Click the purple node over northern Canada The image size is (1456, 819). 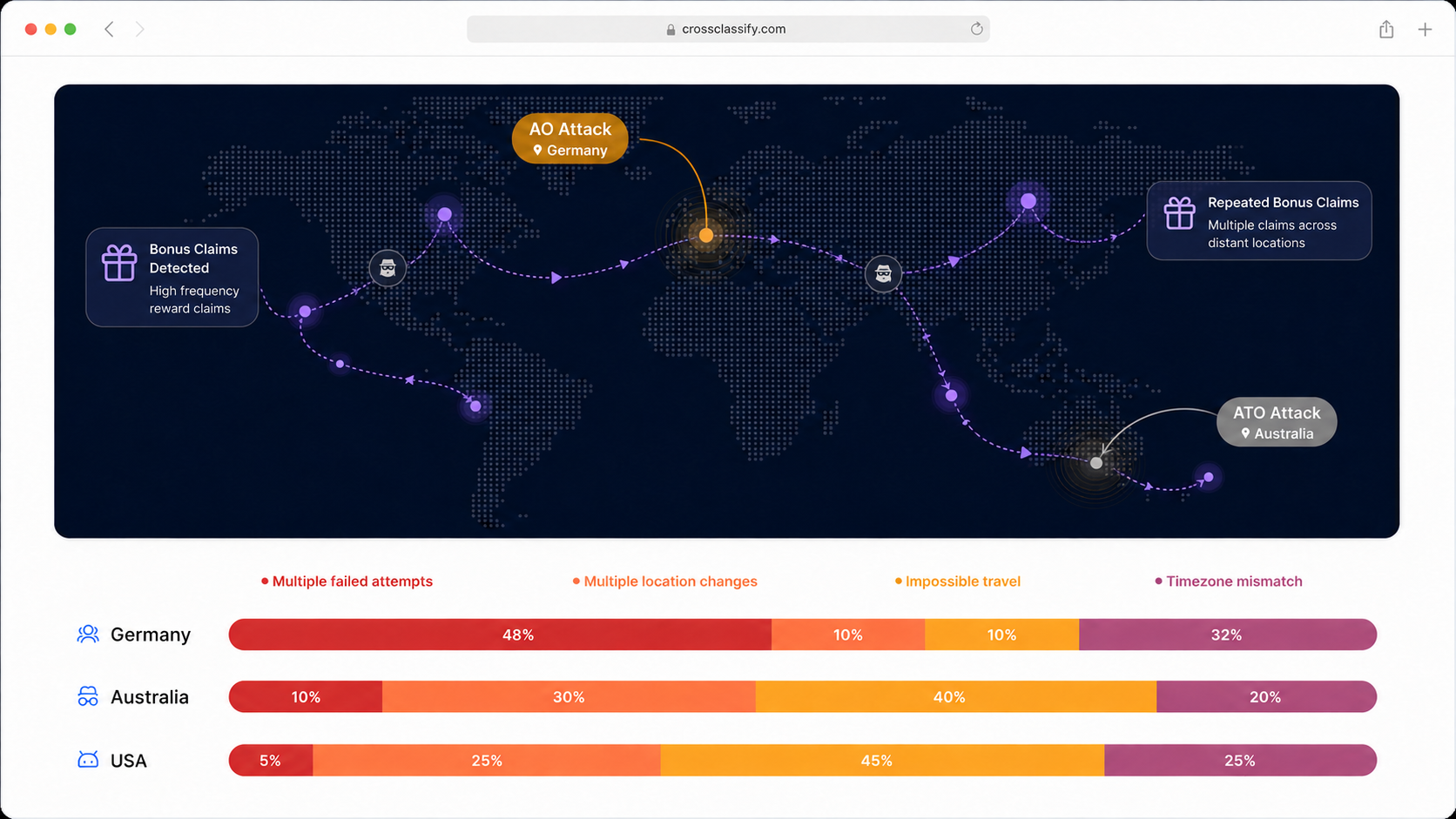tap(445, 214)
